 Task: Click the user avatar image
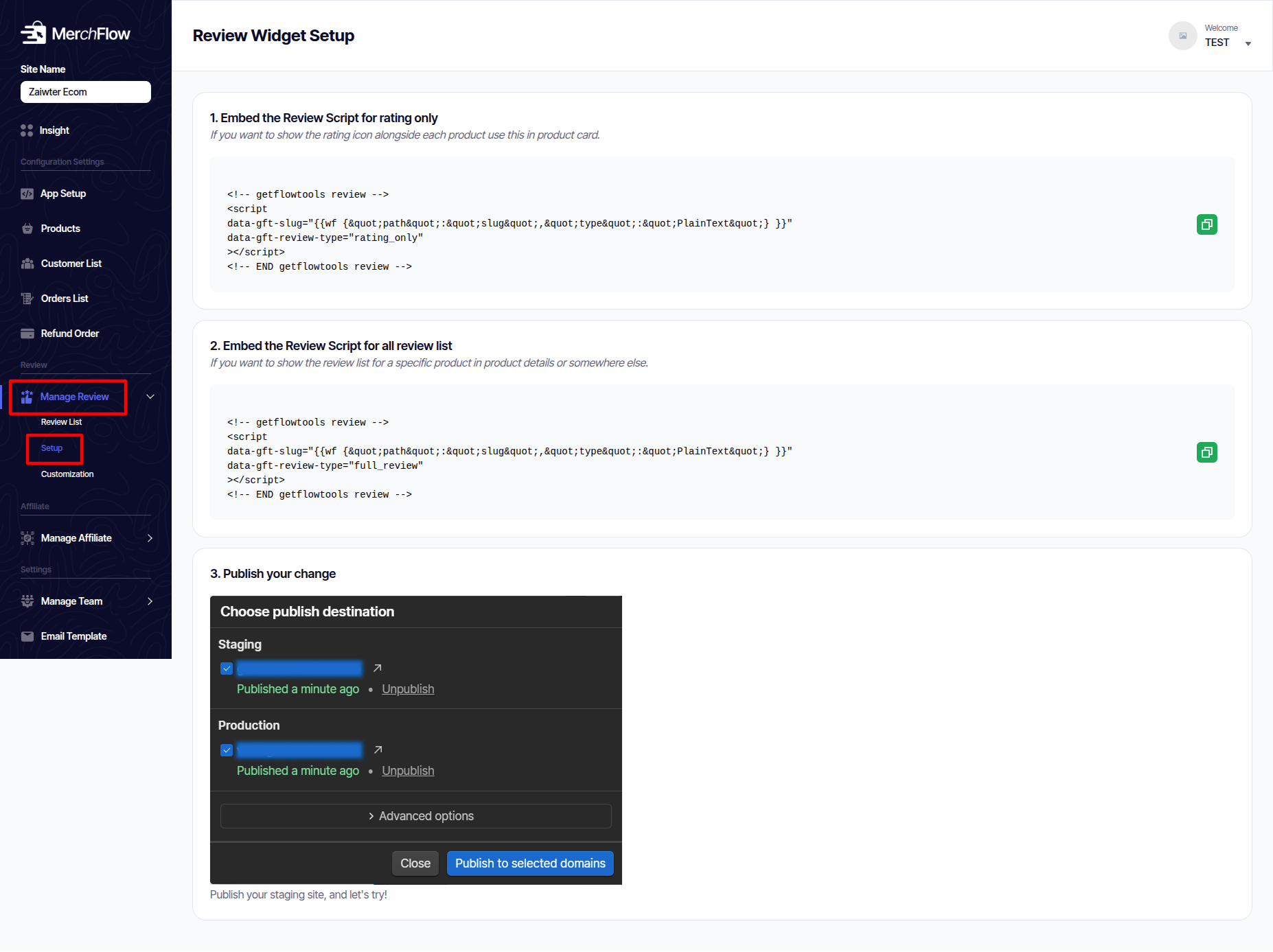pos(1182,36)
